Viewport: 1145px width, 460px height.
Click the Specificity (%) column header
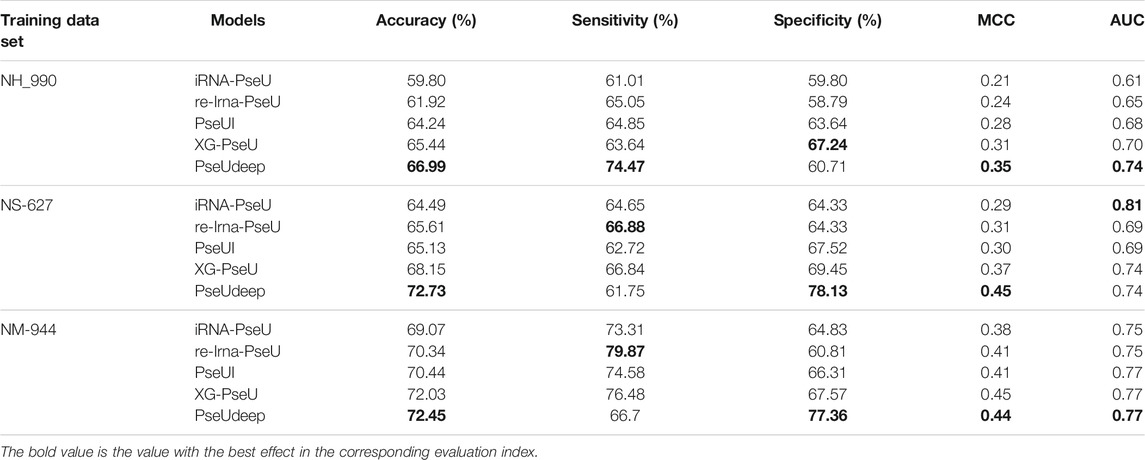point(827,21)
